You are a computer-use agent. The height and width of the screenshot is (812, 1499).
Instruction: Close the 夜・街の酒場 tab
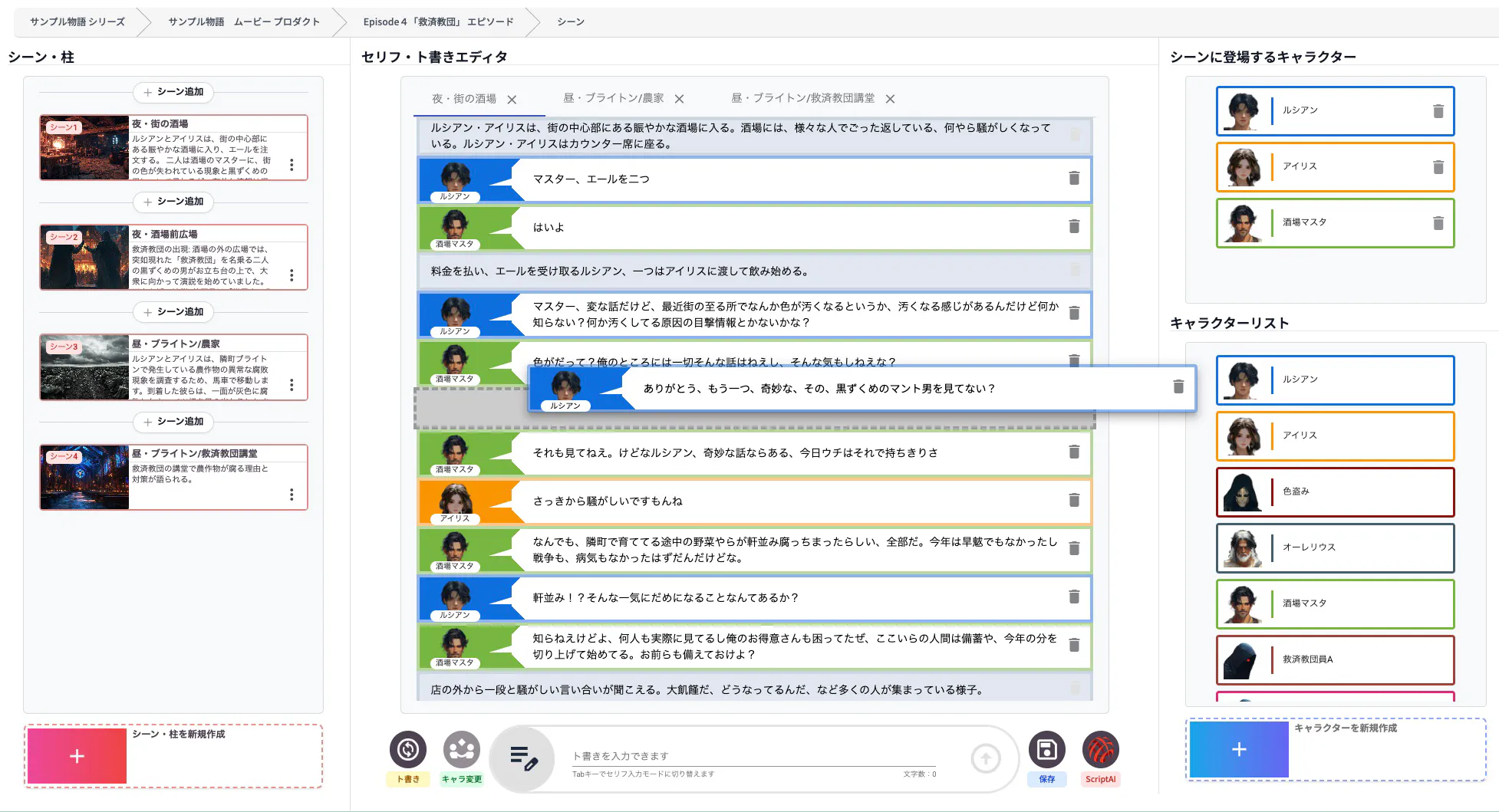coord(512,100)
